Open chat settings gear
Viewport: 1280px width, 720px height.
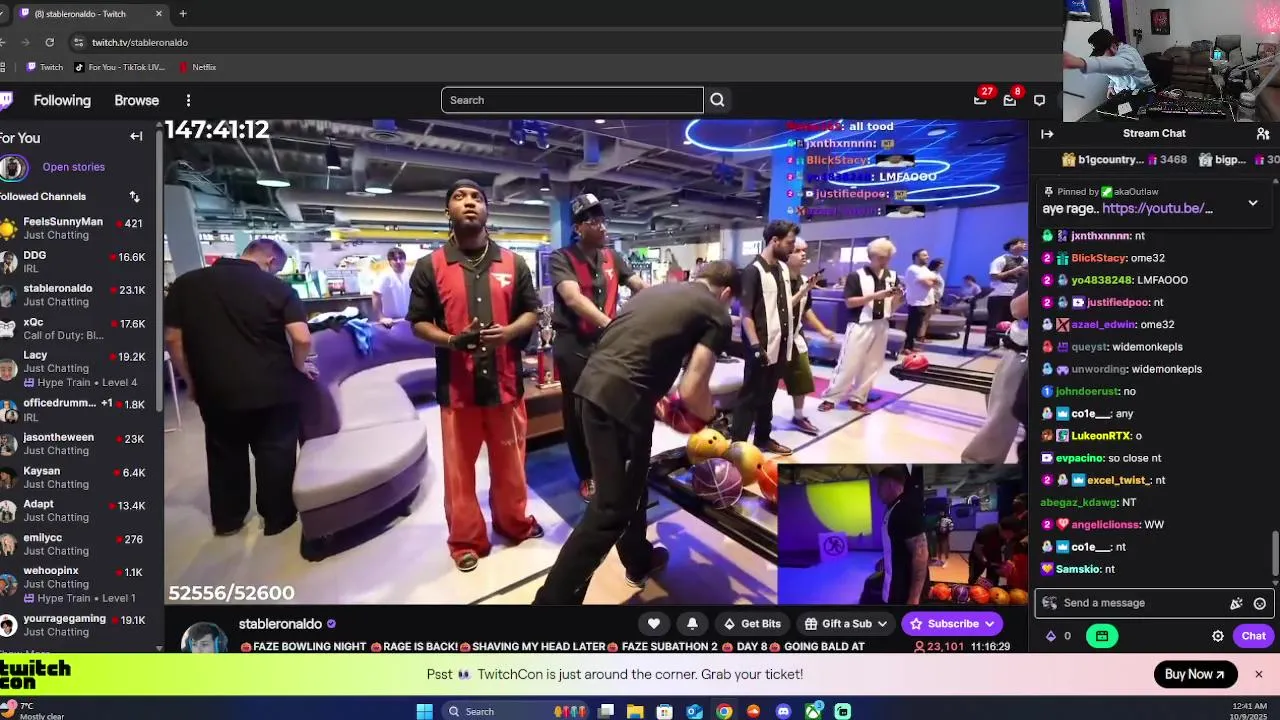(x=1218, y=636)
